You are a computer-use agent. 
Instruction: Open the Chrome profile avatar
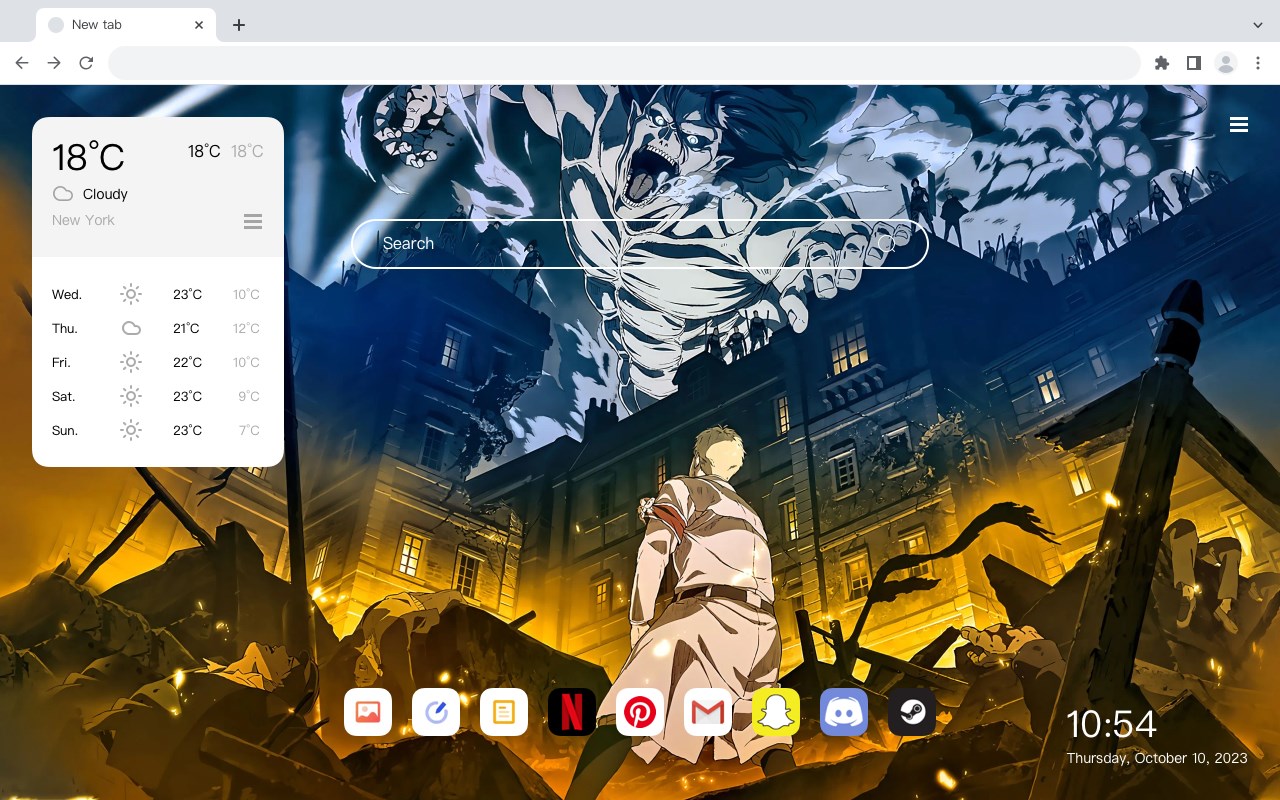[x=1226, y=63]
